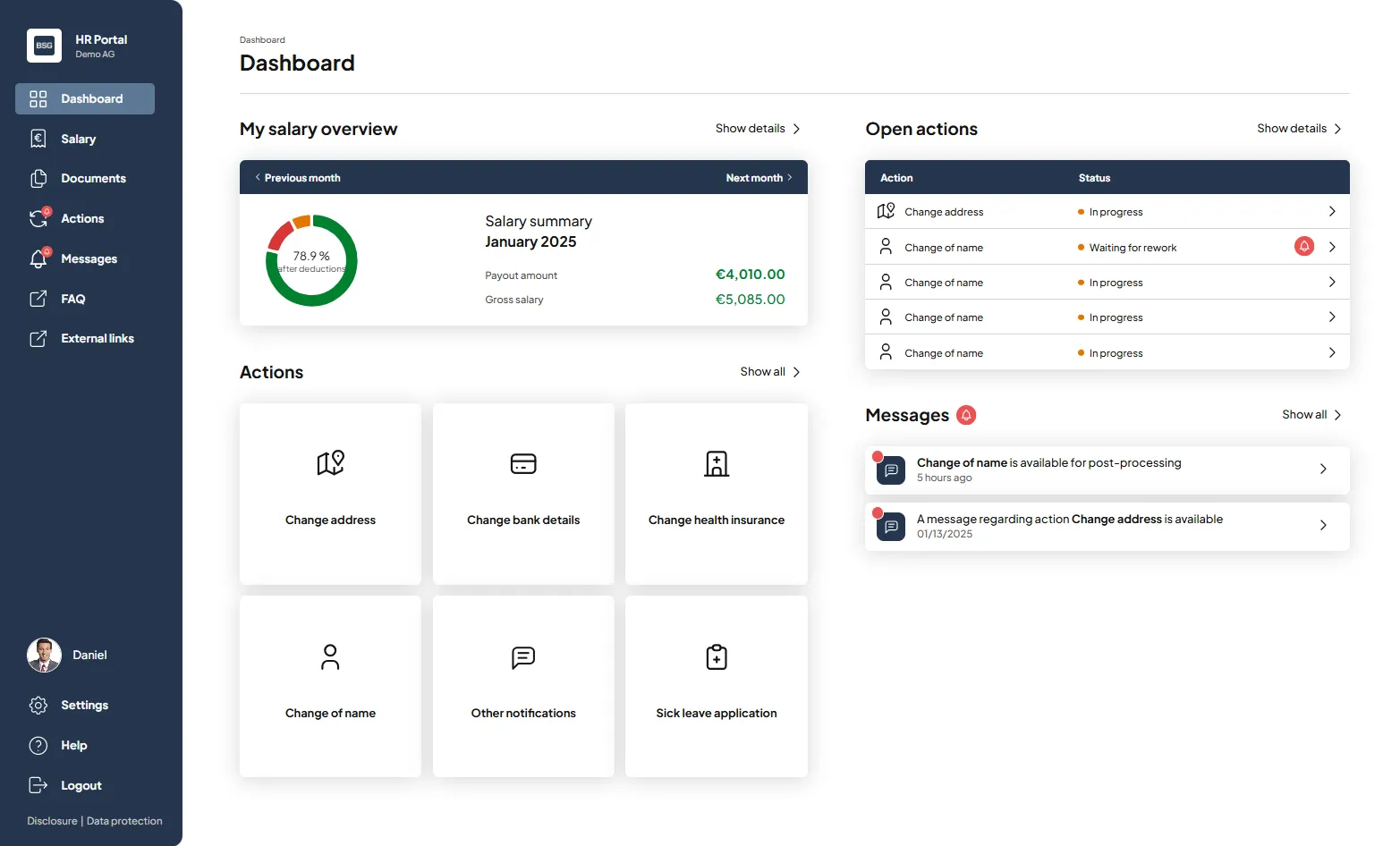Expand the Change address in-progress row chevron

[1332, 212]
